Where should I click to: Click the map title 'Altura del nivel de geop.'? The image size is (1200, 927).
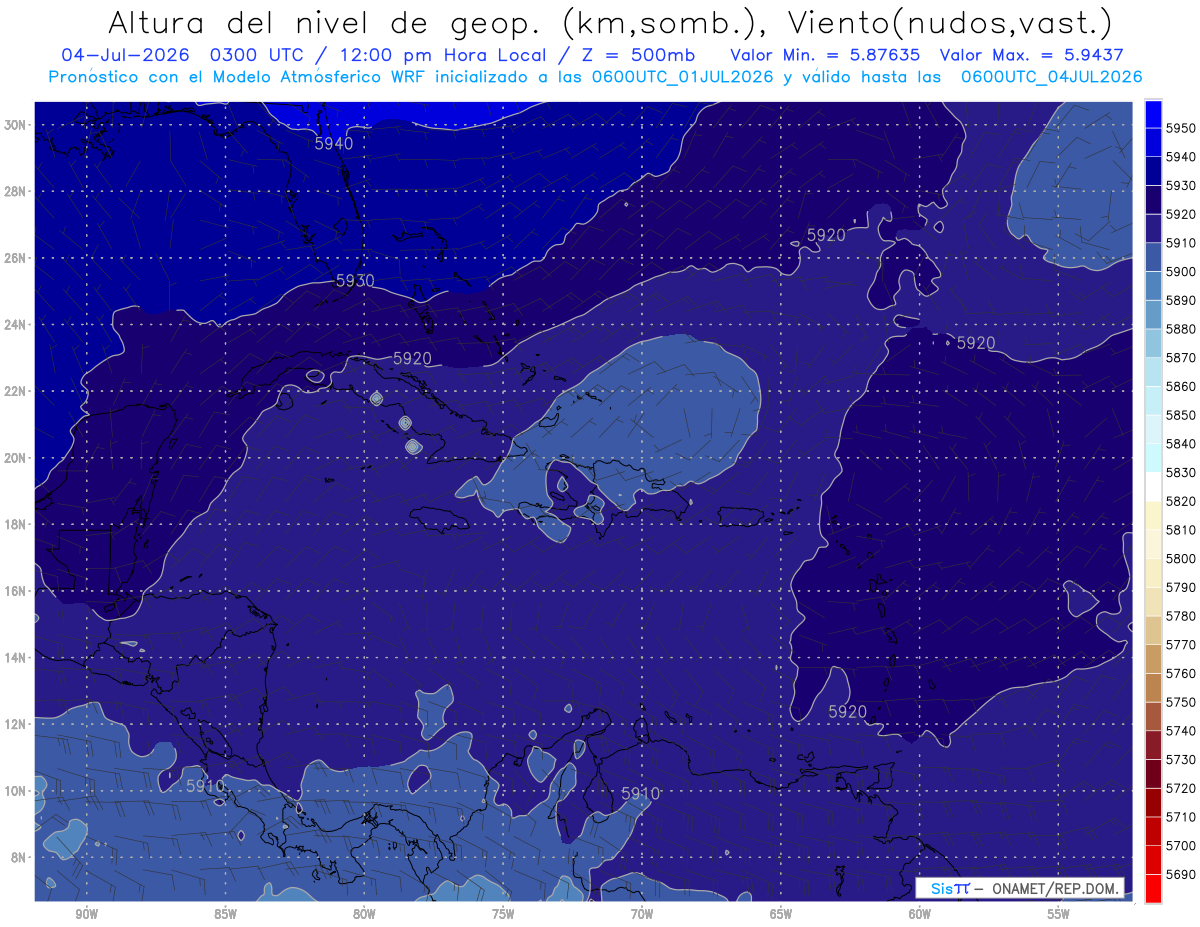[326, 22]
